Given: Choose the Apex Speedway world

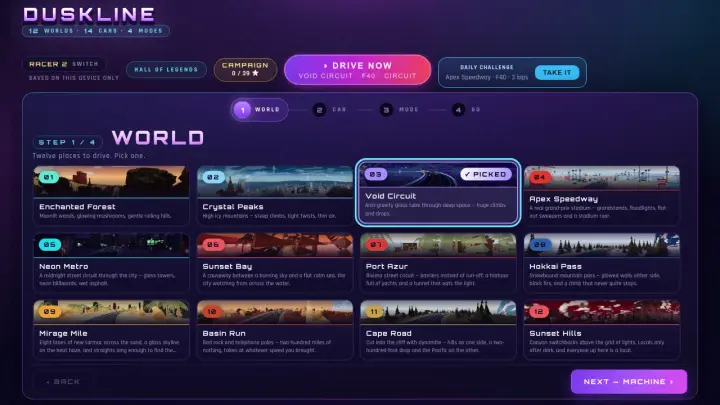Looking at the screenshot, I should click(602, 195).
